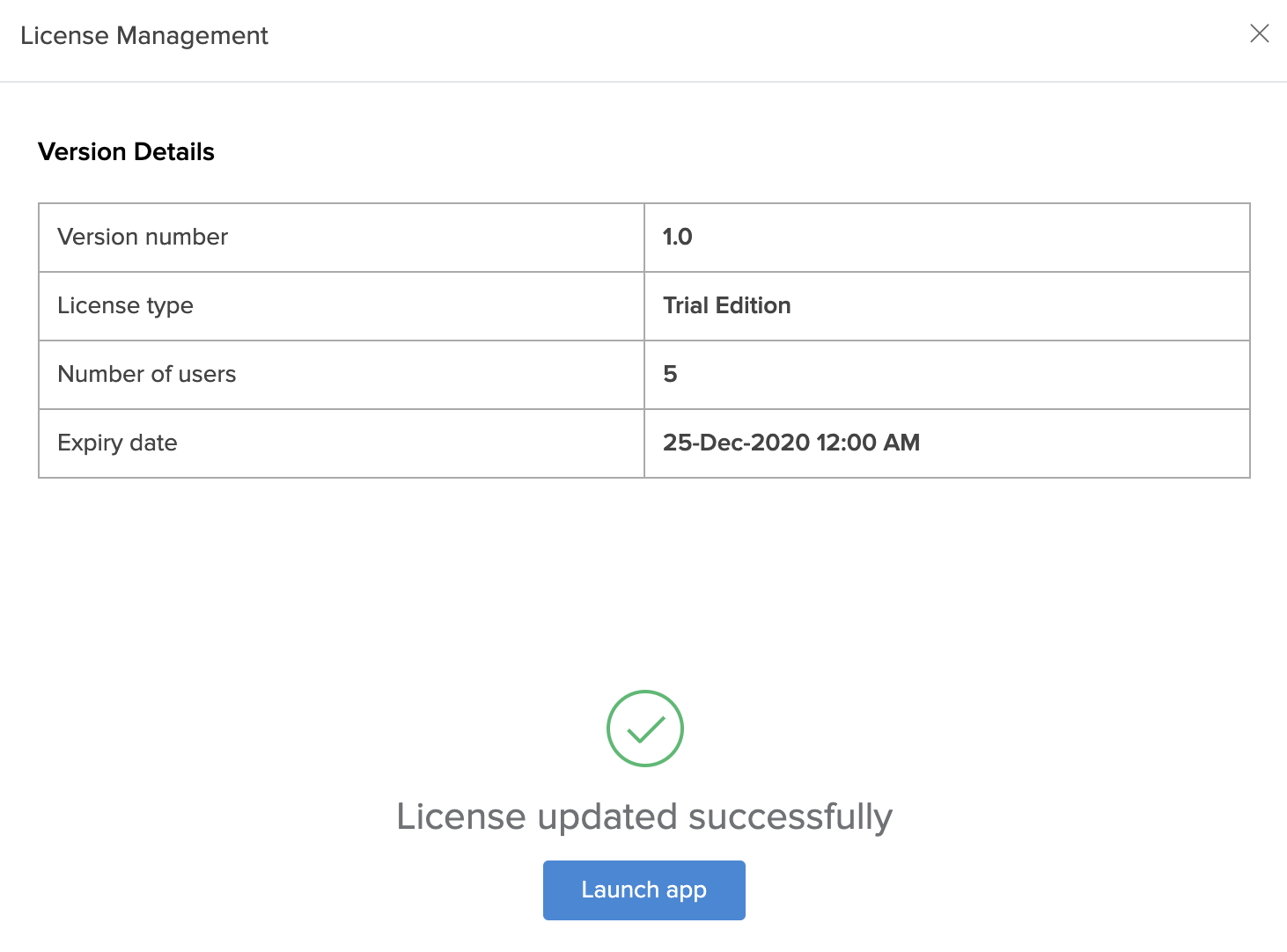1287x952 pixels.
Task: Click the Launch app button
Action: click(643, 890)
